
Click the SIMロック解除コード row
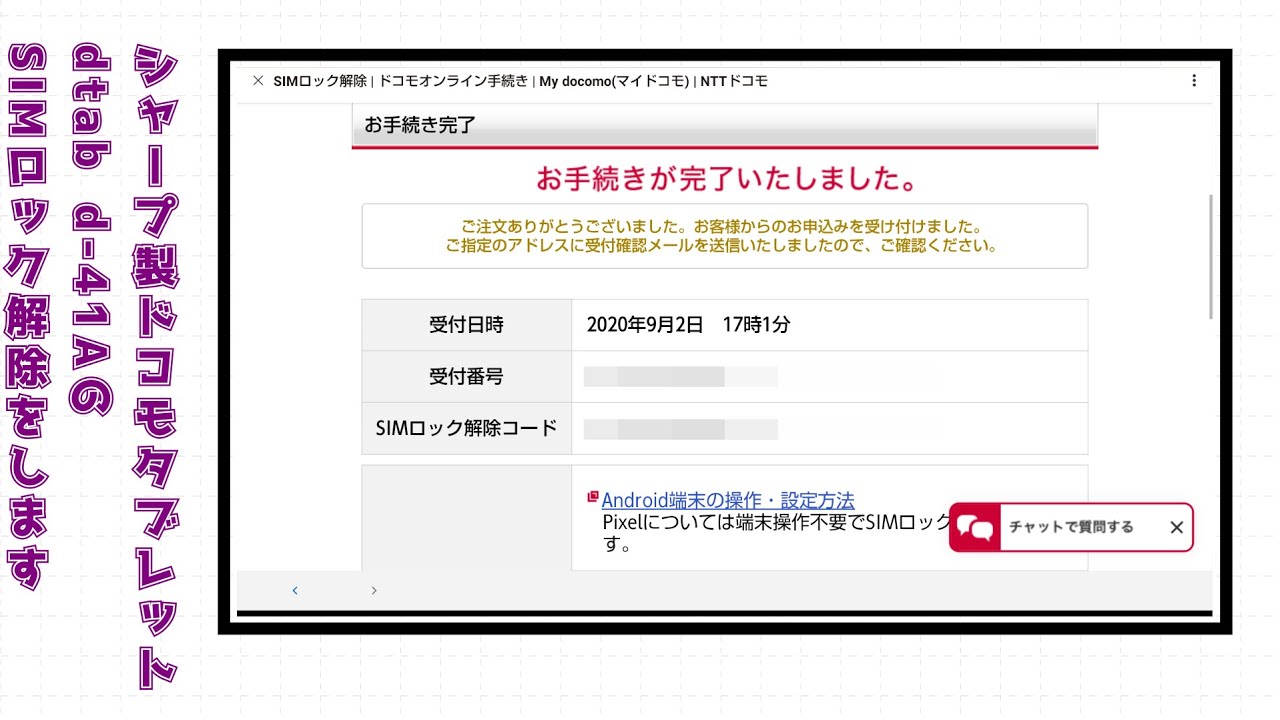tap(466, 428)
